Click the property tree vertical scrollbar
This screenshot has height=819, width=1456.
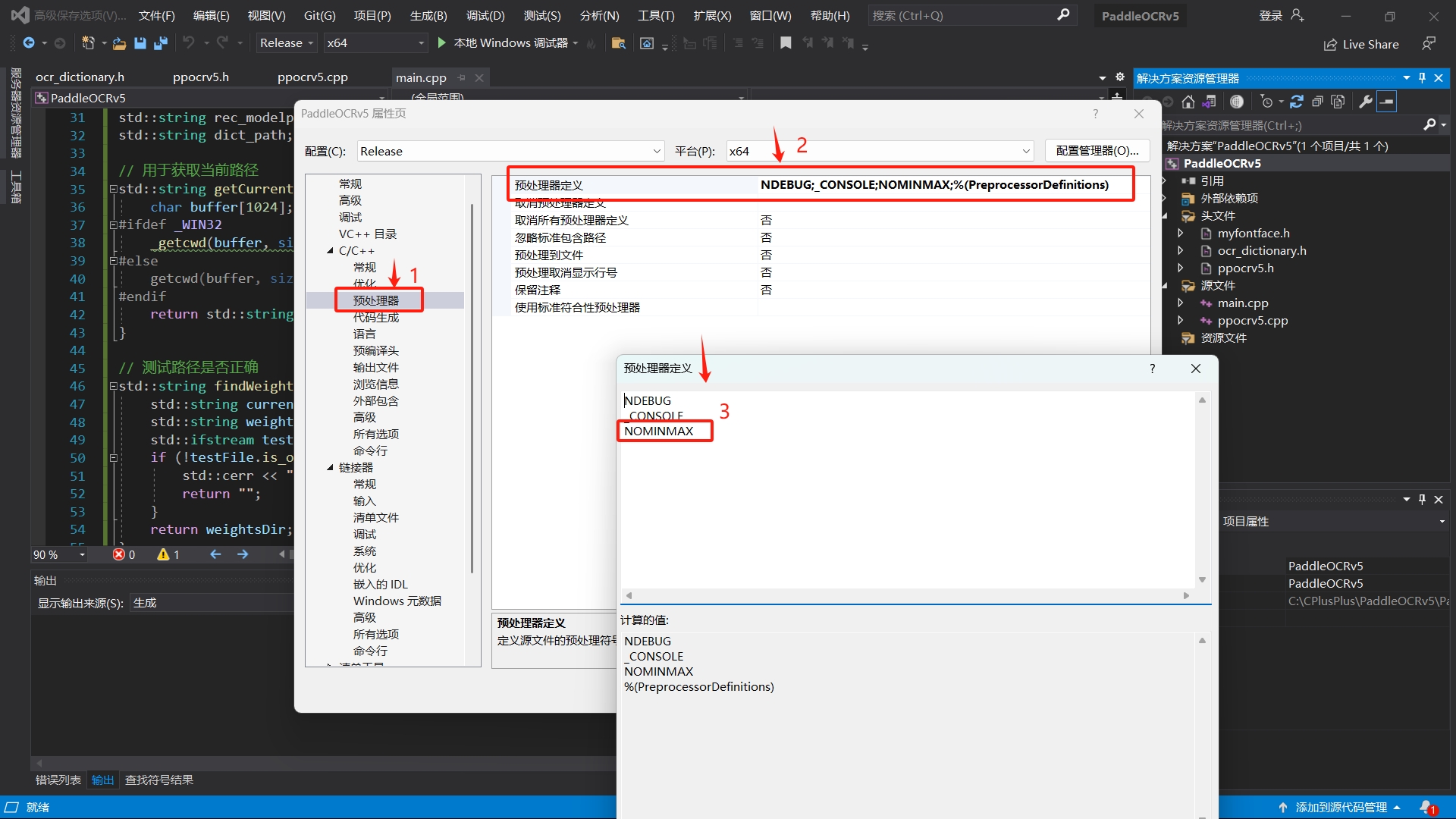[472, 387]
